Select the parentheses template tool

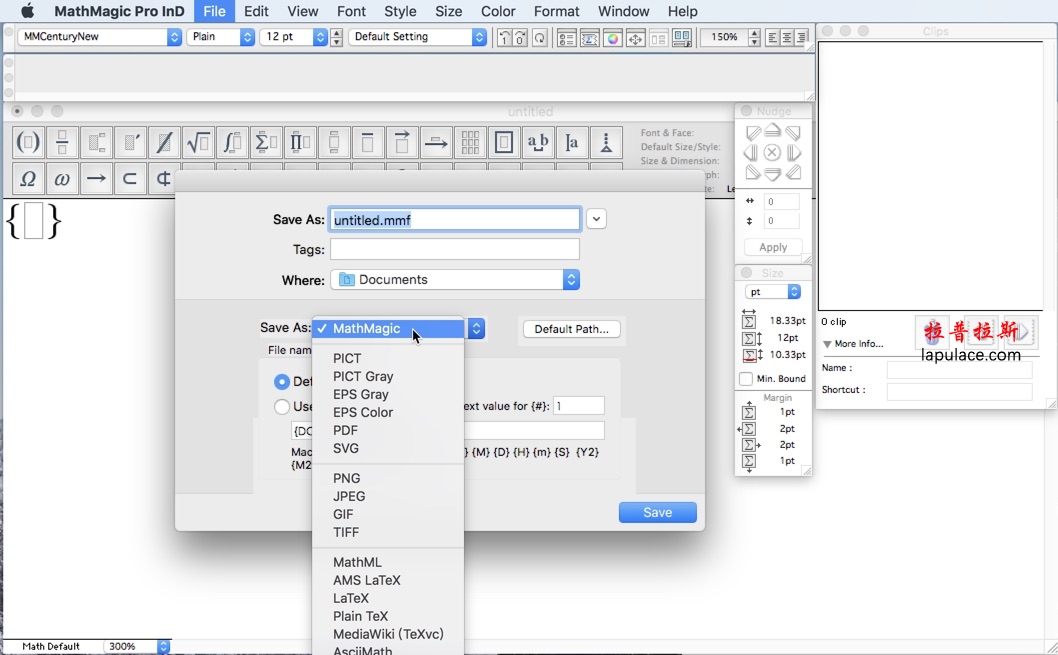tap(27, 142)
